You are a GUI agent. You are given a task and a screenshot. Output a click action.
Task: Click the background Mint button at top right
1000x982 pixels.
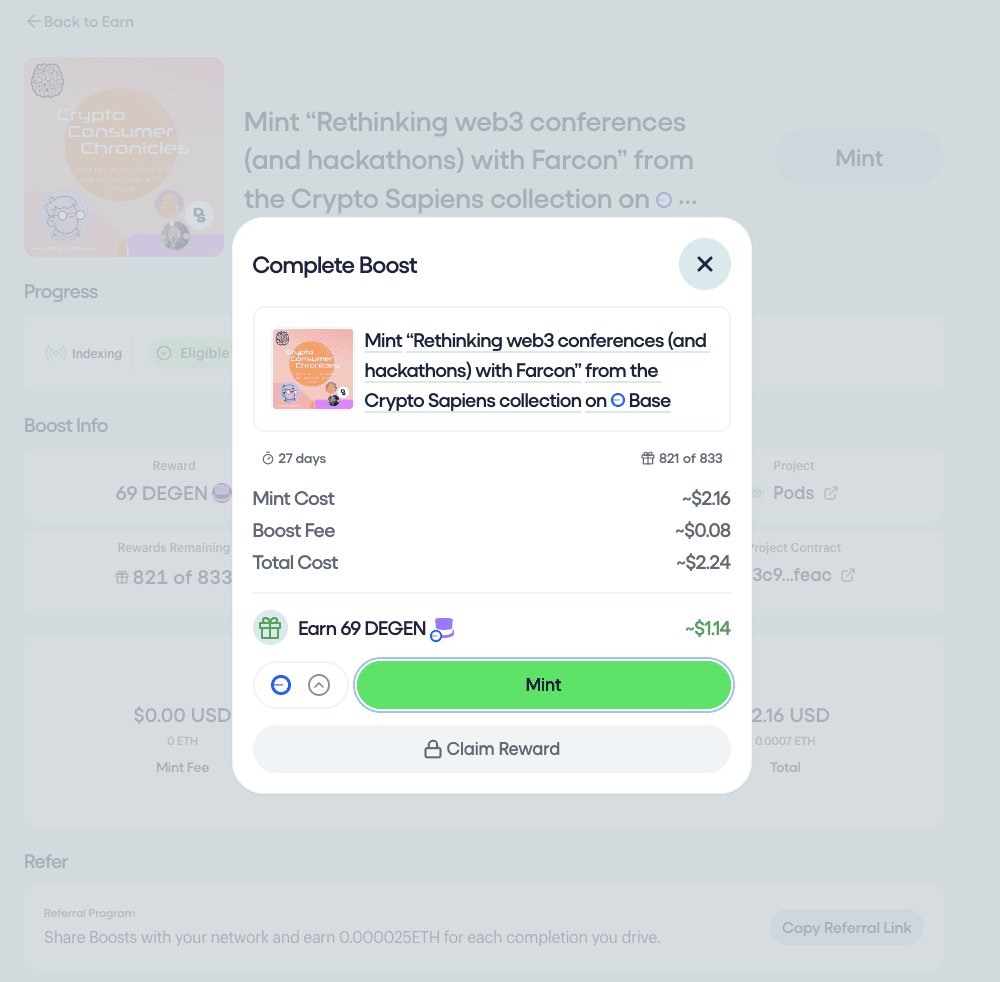coord(858,158)
